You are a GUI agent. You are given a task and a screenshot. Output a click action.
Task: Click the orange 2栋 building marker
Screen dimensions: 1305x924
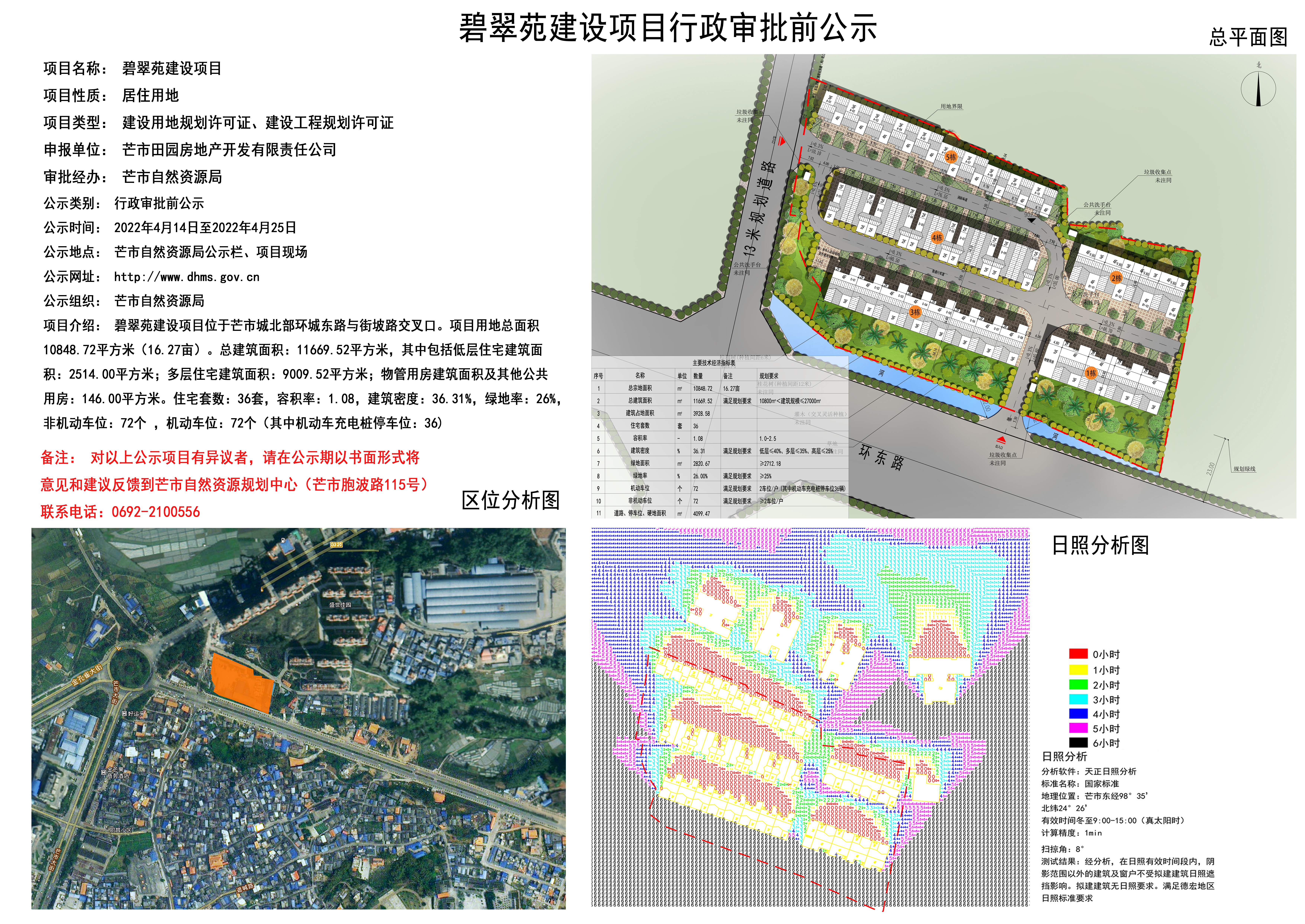click(1116, 278)
